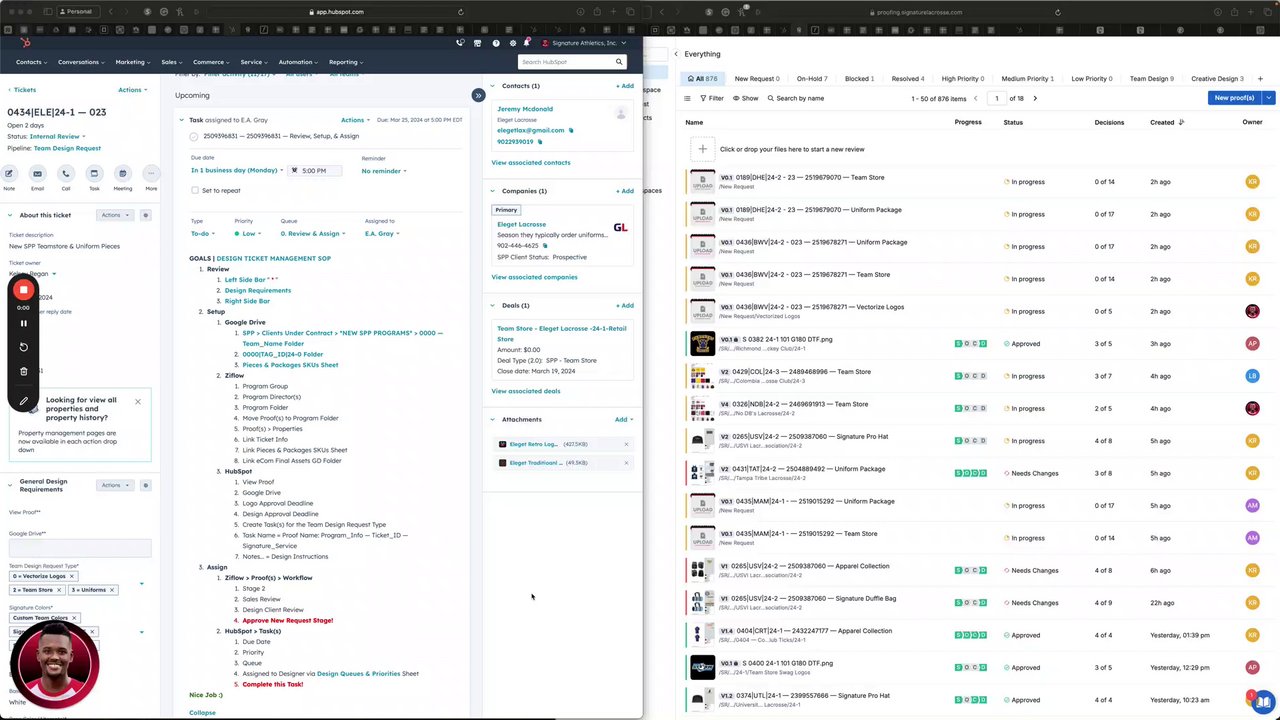
Task: Click the Task icon in ticket sidebar
Action: (94, 173)
